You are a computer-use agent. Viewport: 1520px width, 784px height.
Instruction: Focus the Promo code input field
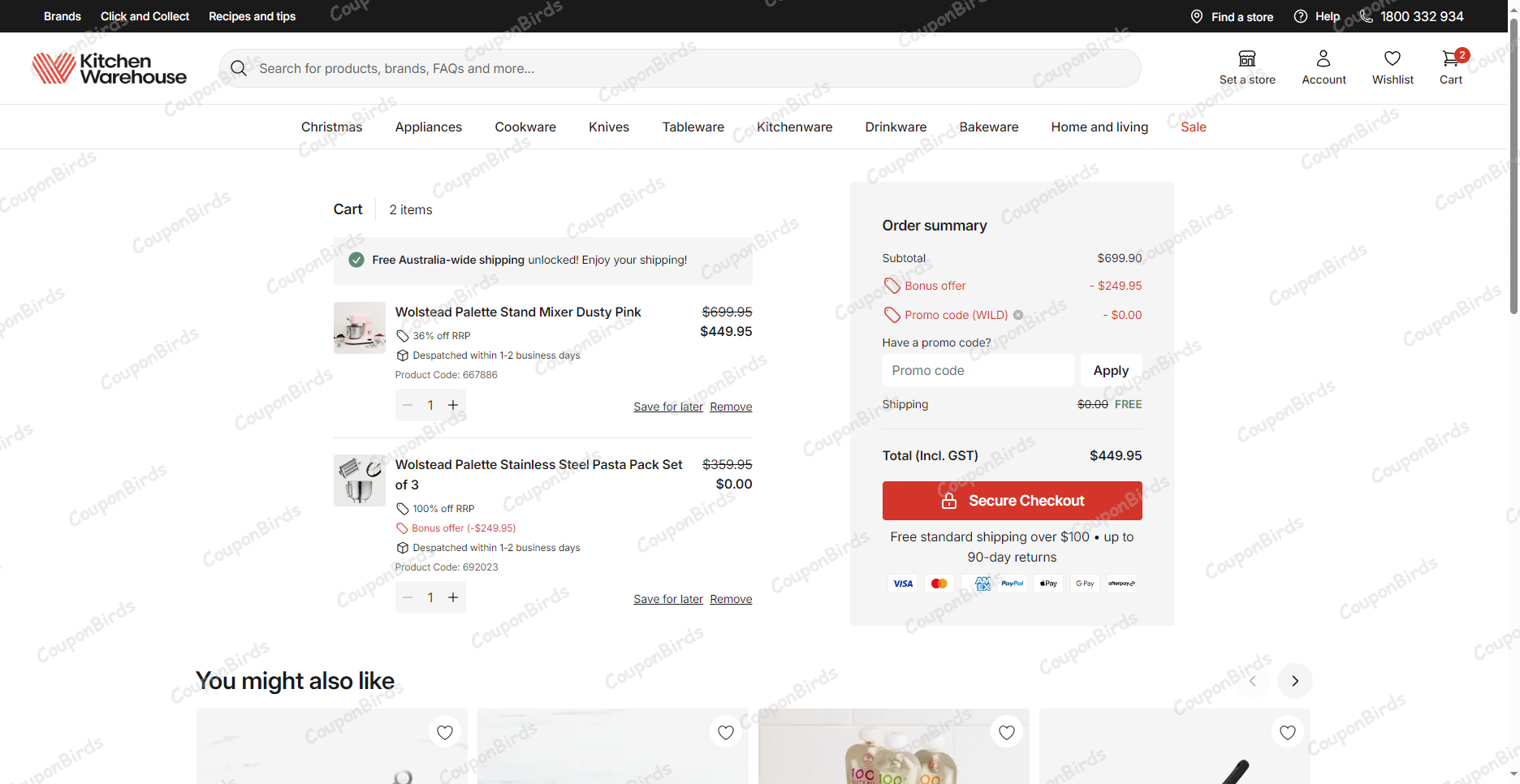978,370
